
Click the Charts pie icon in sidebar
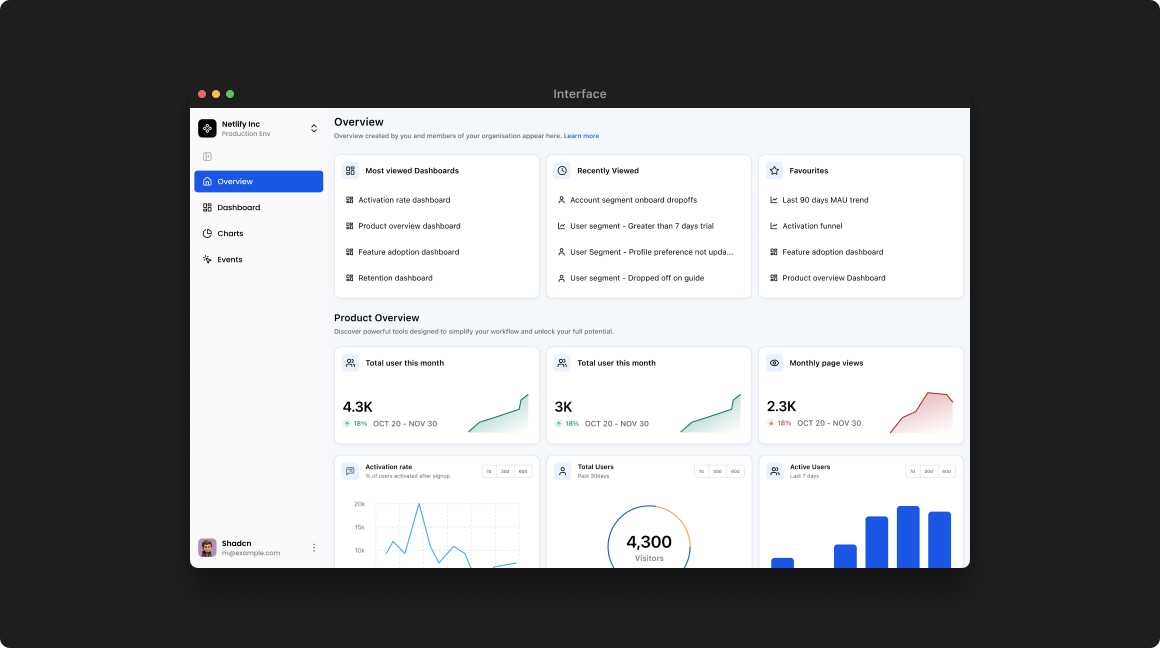pos(208,233)
